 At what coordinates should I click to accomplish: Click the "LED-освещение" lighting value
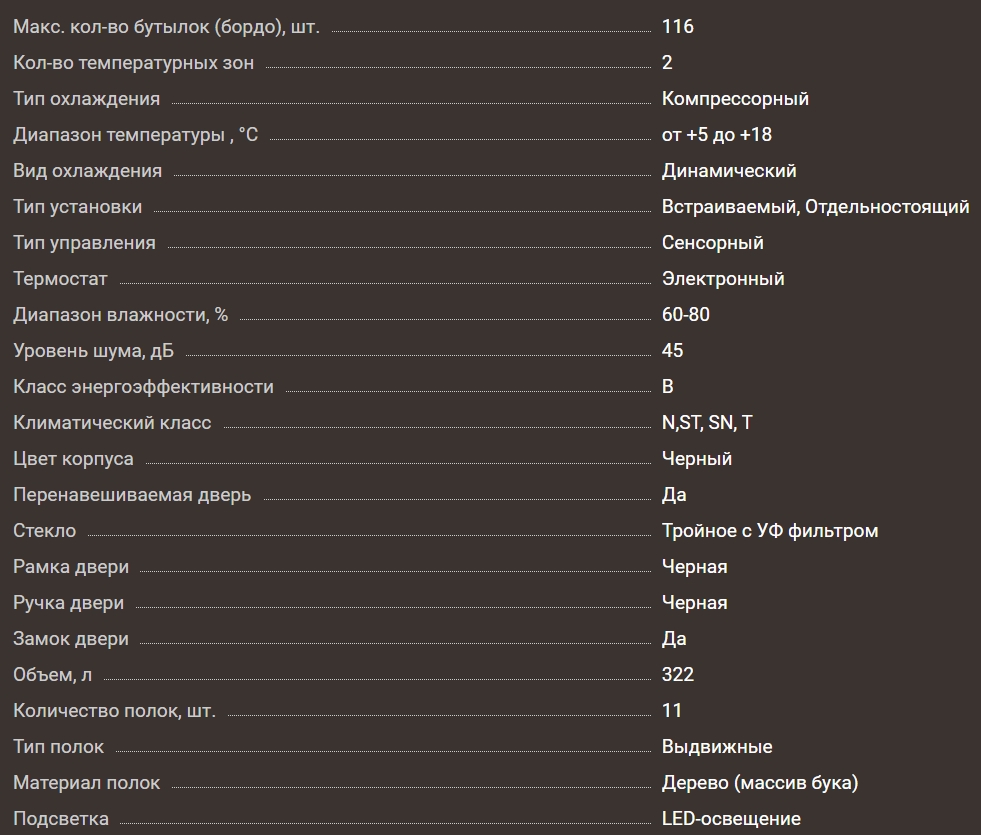pos(731,819)
